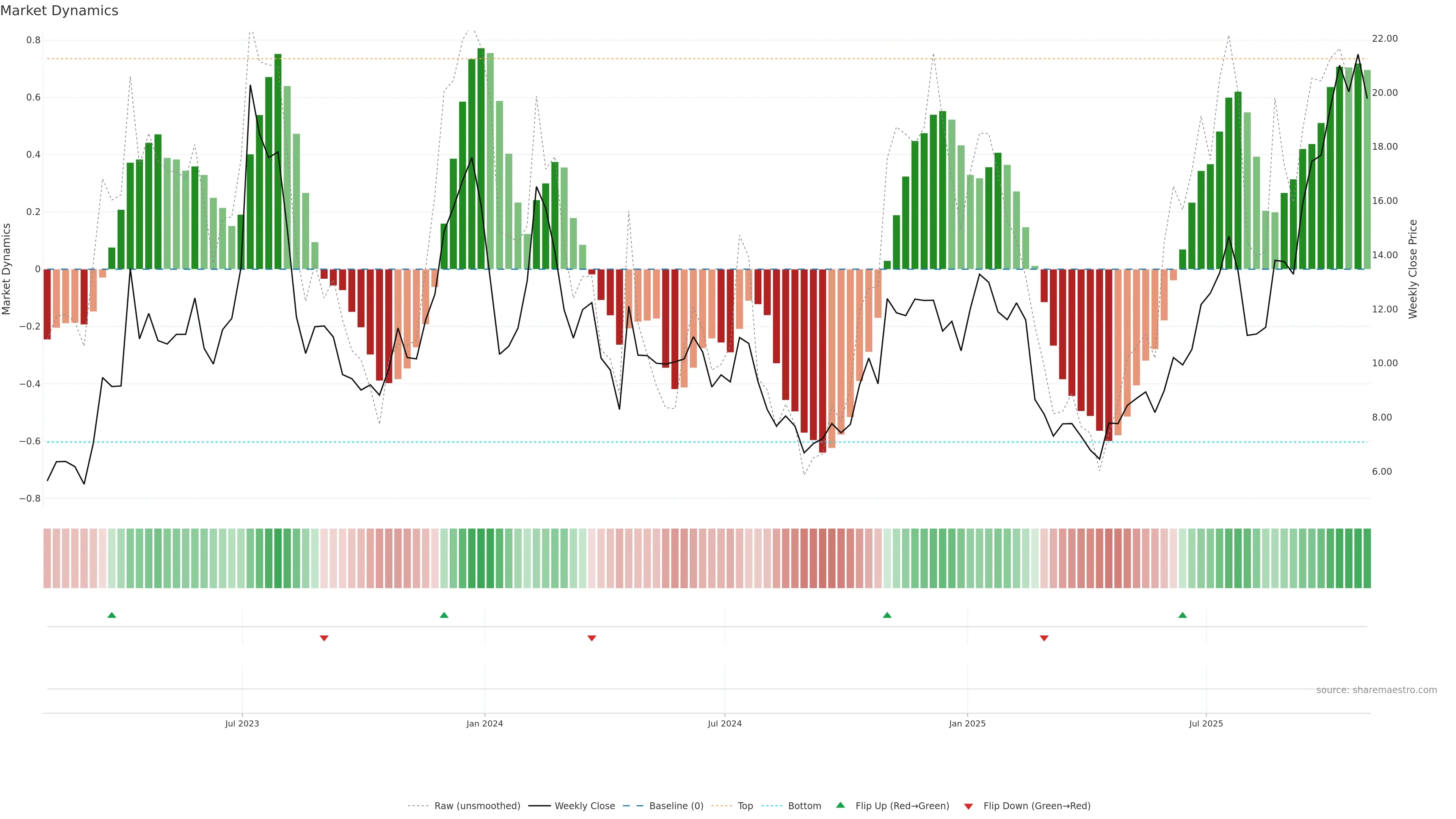
Task: Click the red Flip Down marker after Jan 2025
Action: tap(1044, 638)
